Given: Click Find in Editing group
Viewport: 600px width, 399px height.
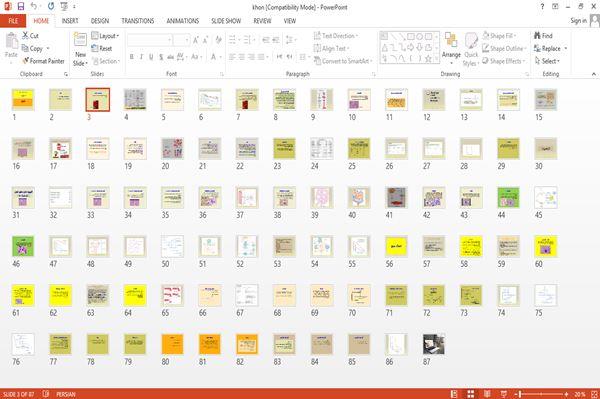Looking at the screenshot, I should tap(543, 36).
